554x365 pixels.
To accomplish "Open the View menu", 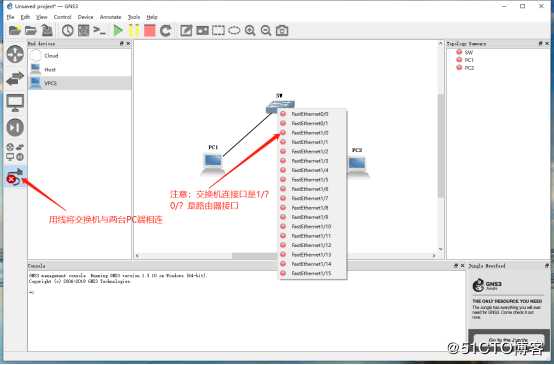I will (x=41, y=17).
